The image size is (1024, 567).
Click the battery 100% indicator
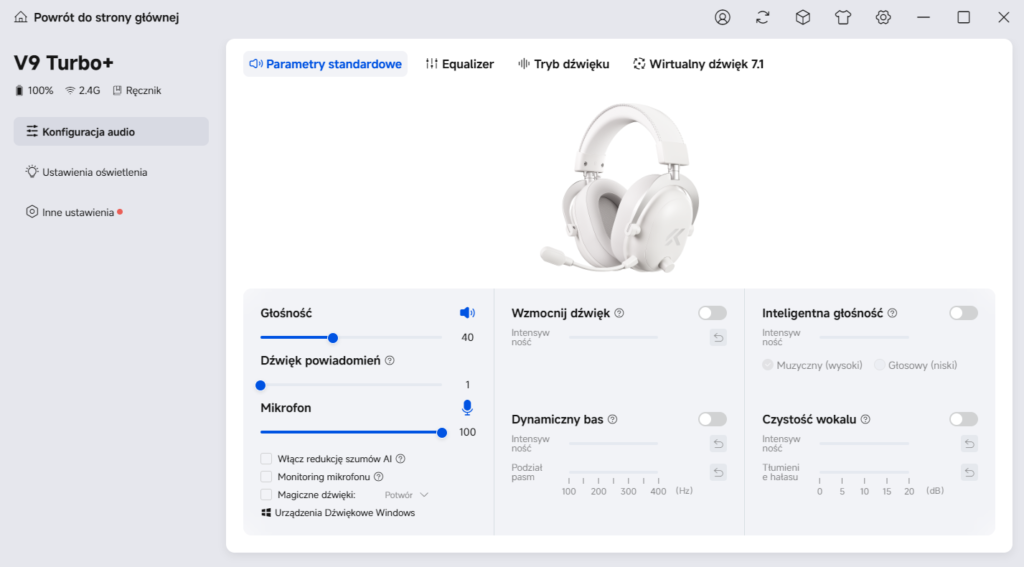point(34,91)
